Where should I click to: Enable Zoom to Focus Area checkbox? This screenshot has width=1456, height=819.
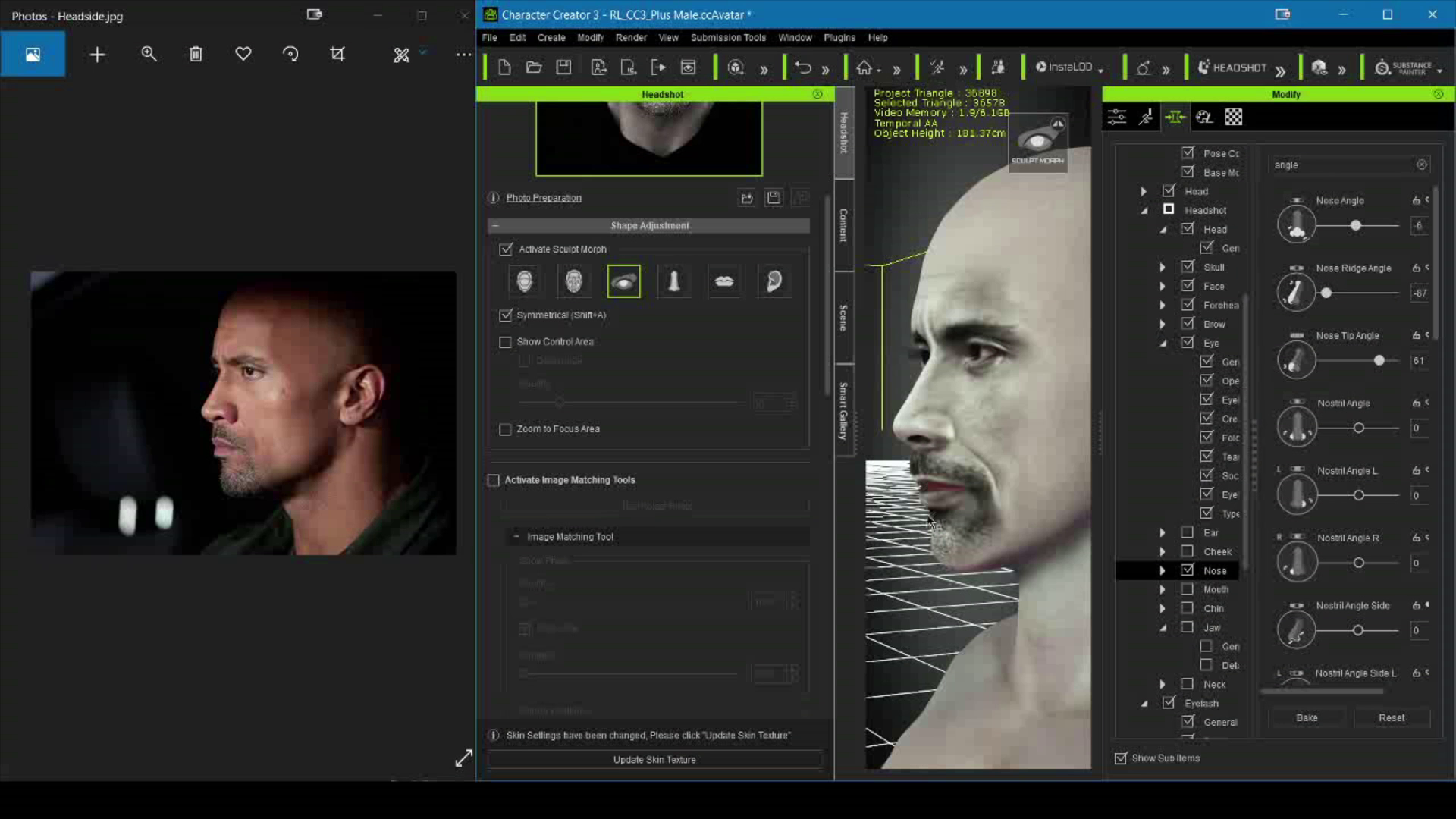(506, 429)
